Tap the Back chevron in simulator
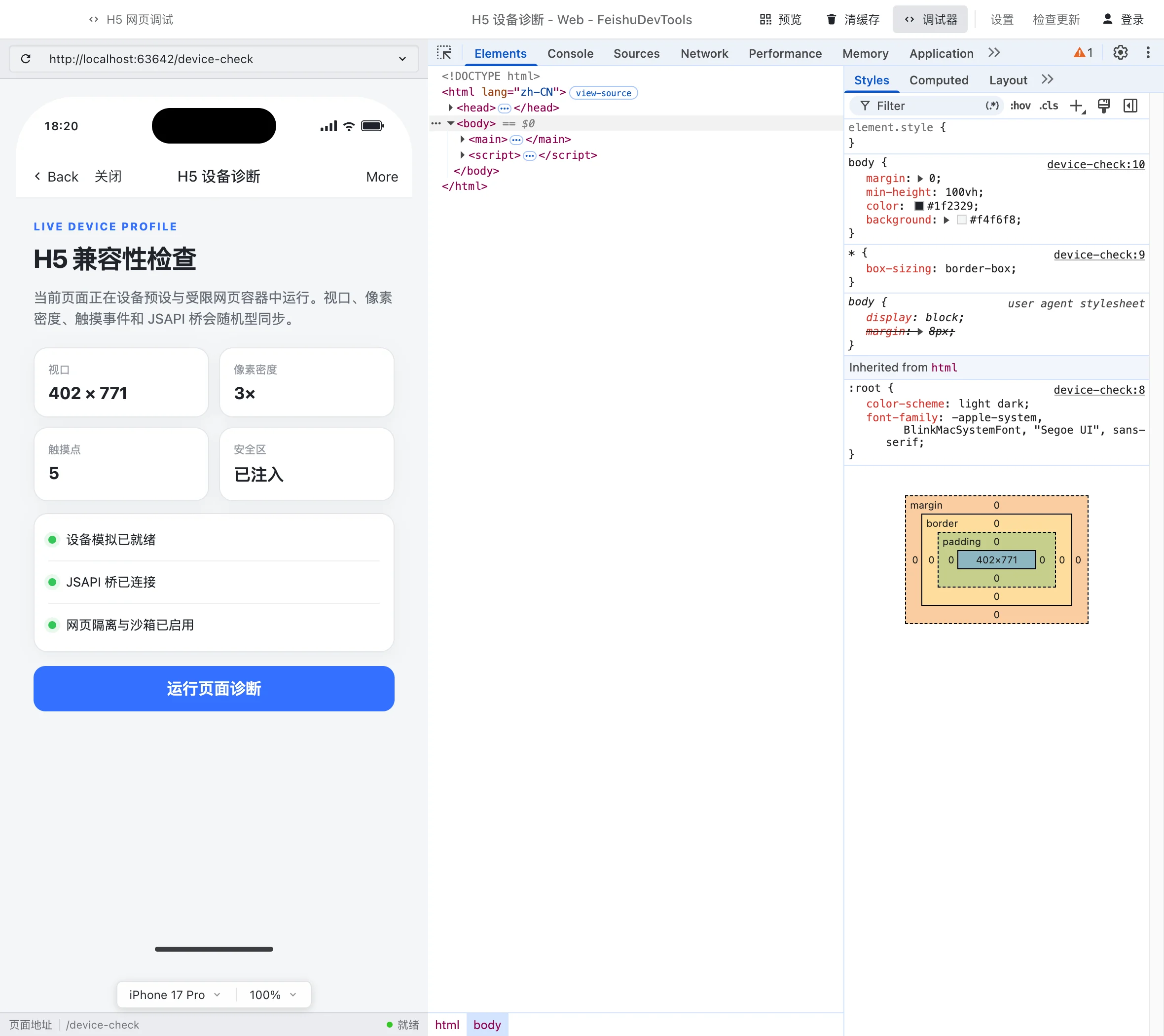This screenshot has width=1164, height=1036. [37, 177]
